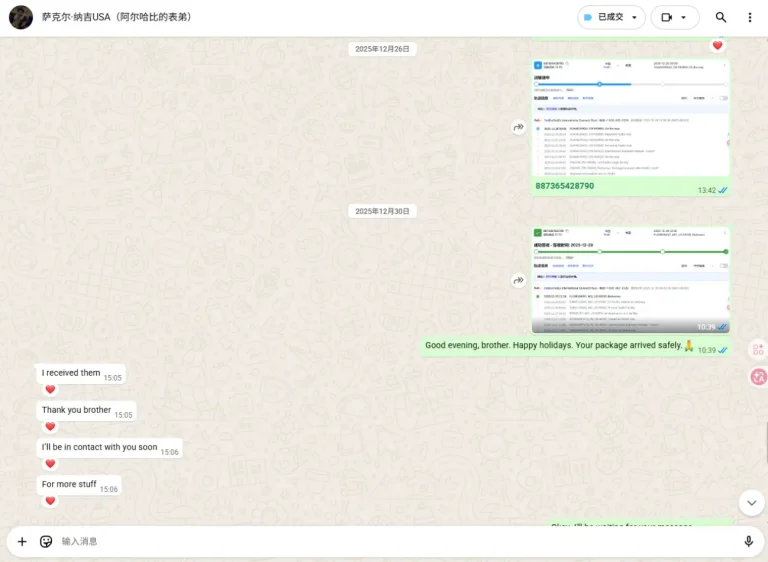Open the tracking screenshot captioned 887365428790
Screen dimensions: 768x562
pyautogui.click(x=630, y=118)
